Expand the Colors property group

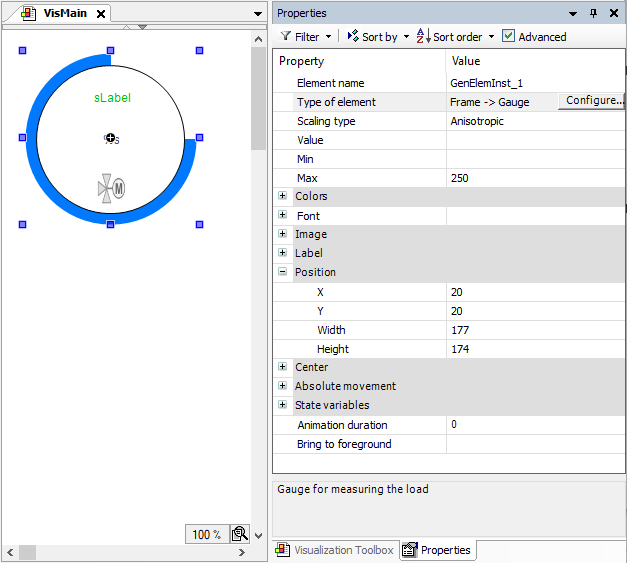(x=283, y=196)
